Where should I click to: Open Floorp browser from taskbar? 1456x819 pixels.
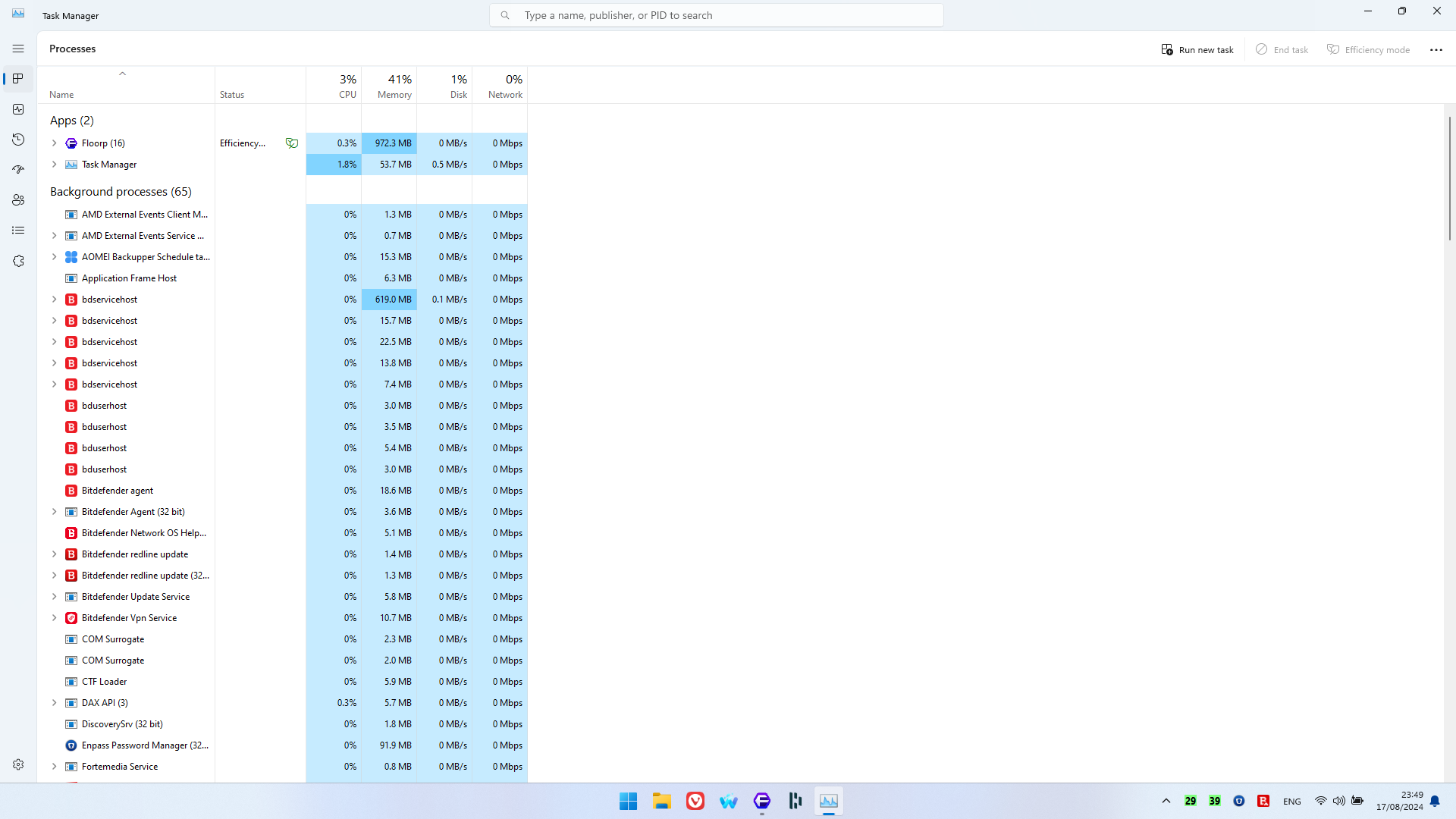pyautogui.click(x=762, y=802)
